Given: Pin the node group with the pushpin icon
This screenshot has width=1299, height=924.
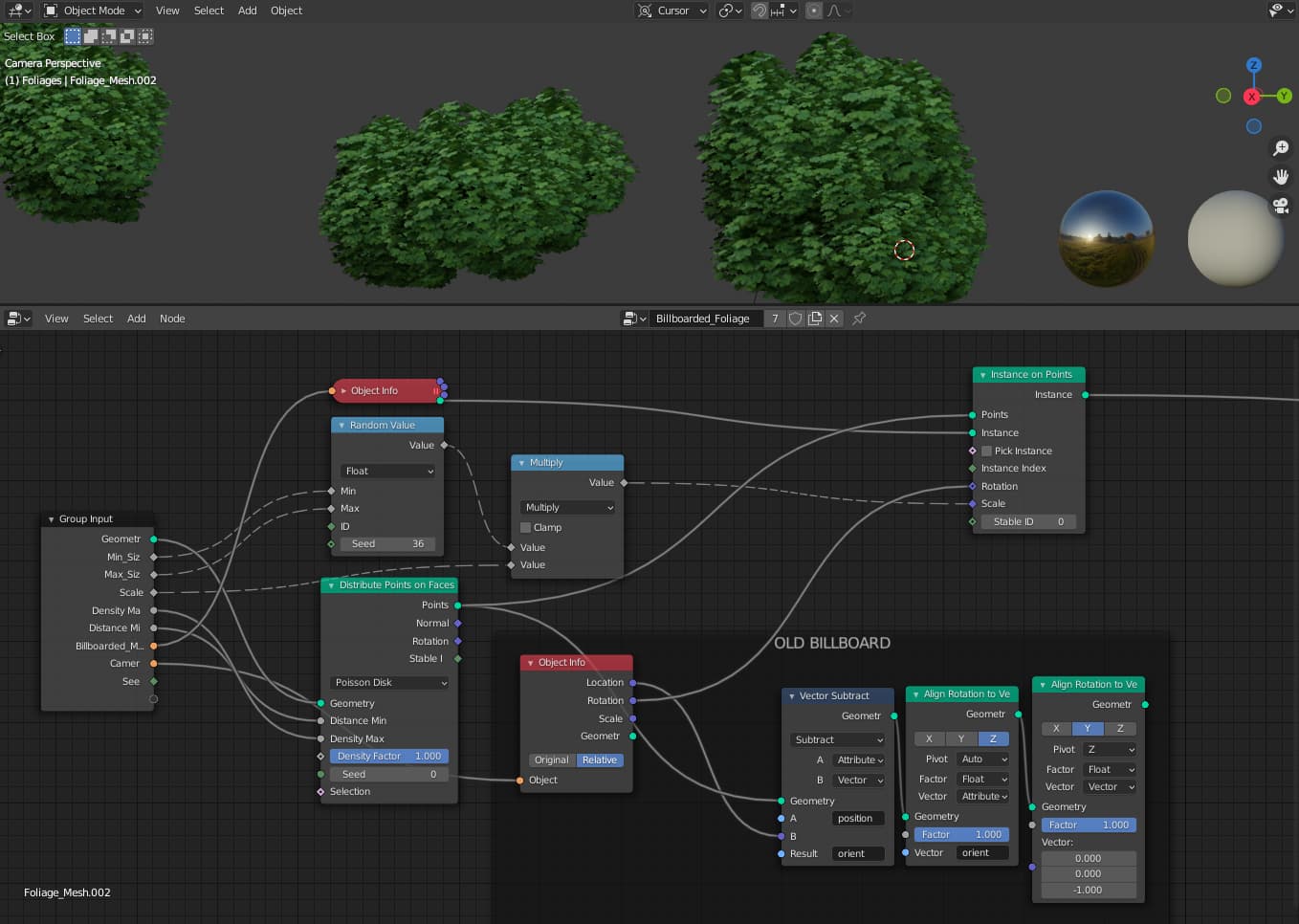Looking at the screenshot, I should click(x=858, y=319).
